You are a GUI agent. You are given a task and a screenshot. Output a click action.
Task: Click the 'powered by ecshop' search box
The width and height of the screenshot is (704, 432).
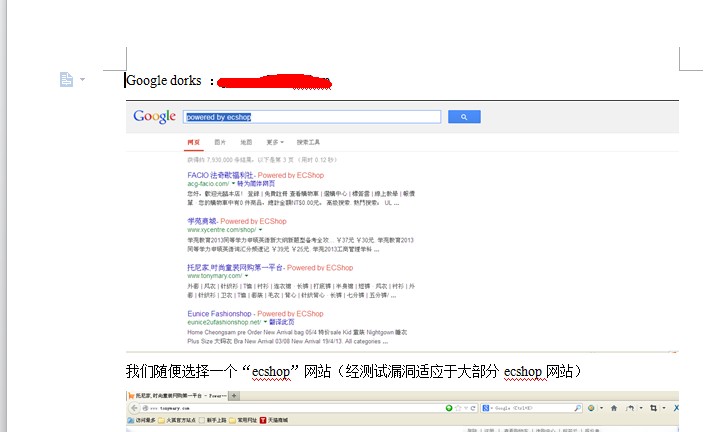pos(312,117)
